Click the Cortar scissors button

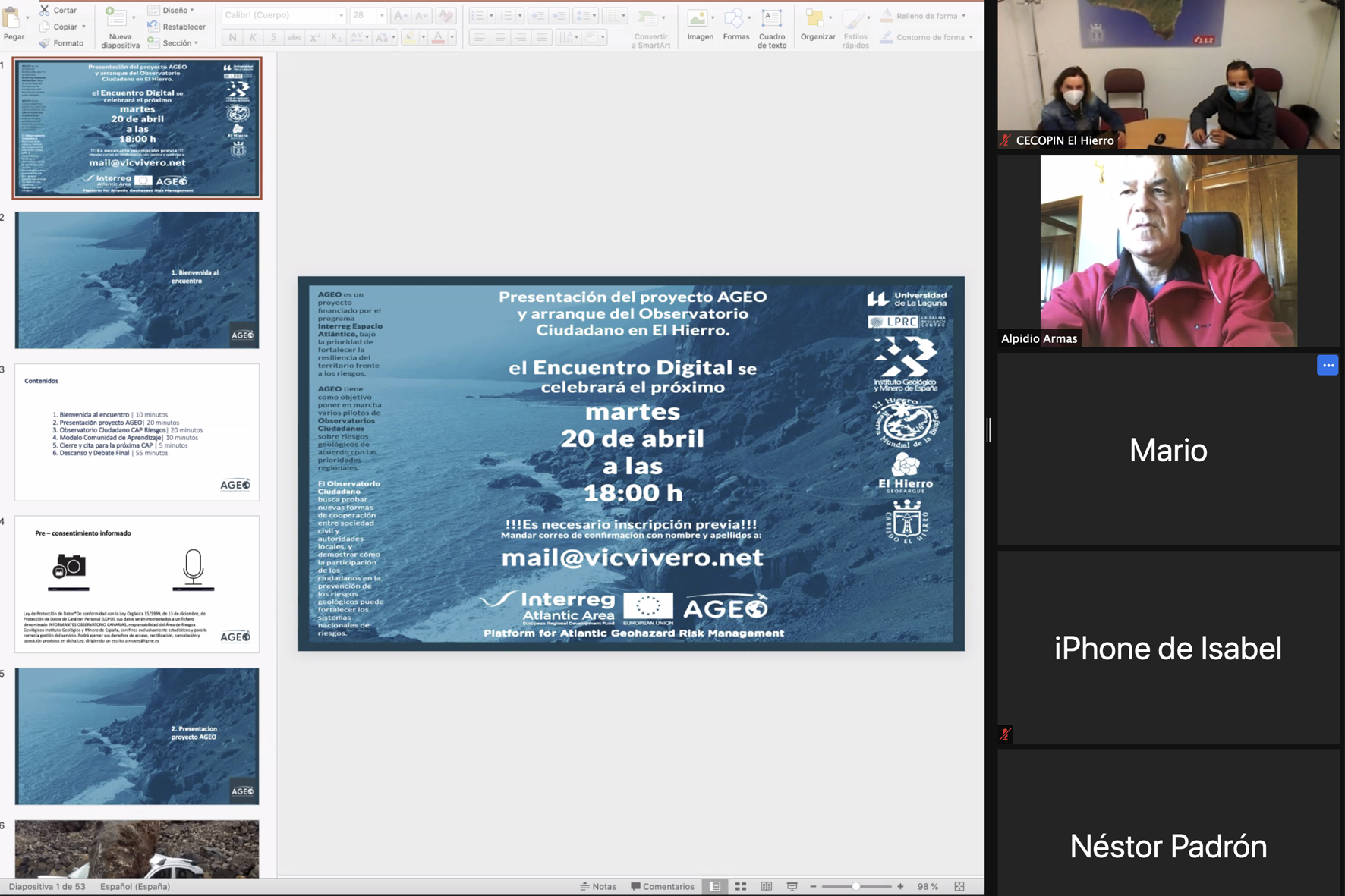pyautogui.click(x=58, y=10)
